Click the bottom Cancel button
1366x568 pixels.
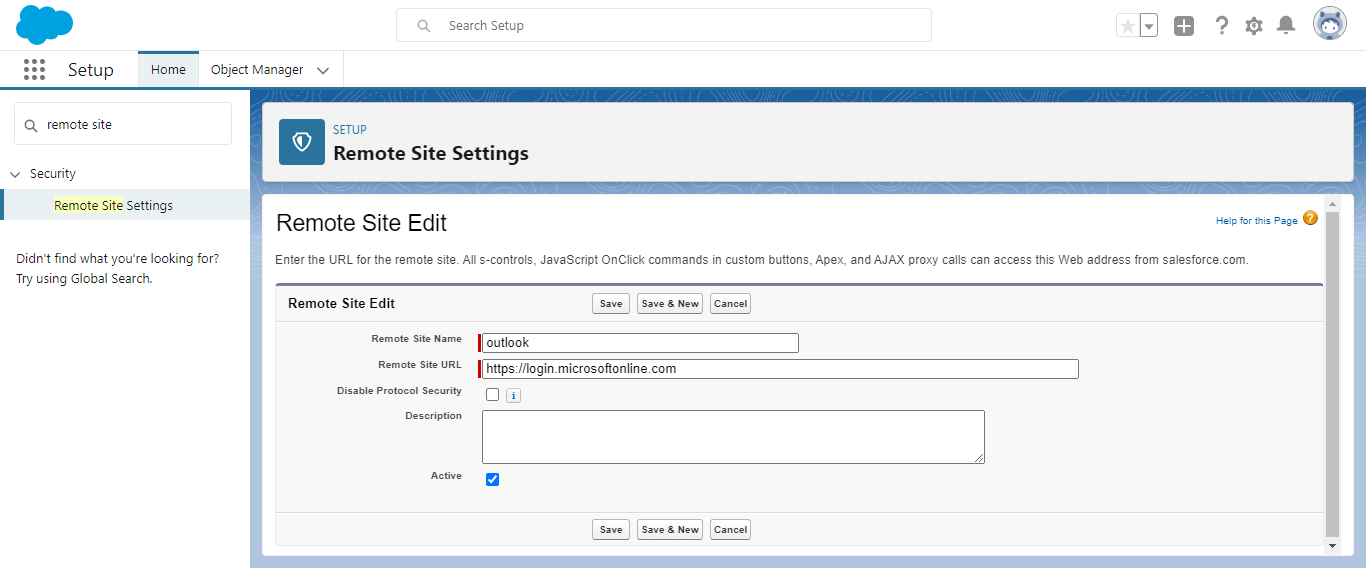tap(730, 530)
